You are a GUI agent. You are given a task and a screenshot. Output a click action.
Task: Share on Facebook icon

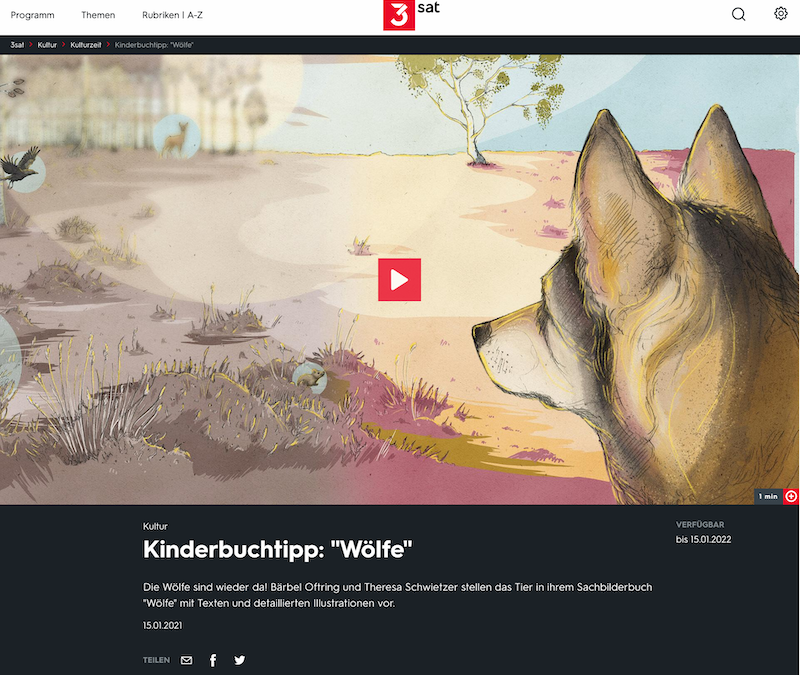(213, 660)
